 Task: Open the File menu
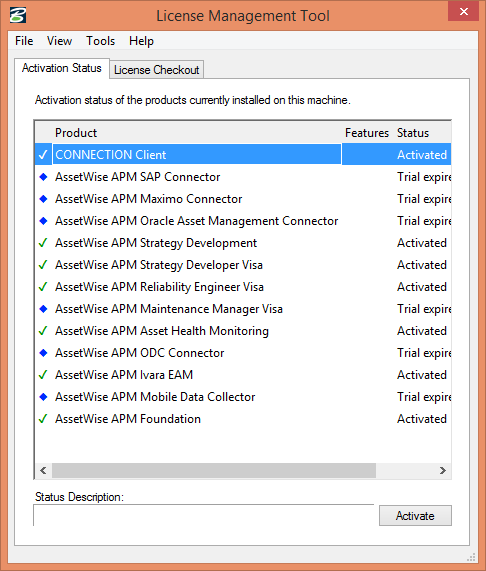click(24, 41)
